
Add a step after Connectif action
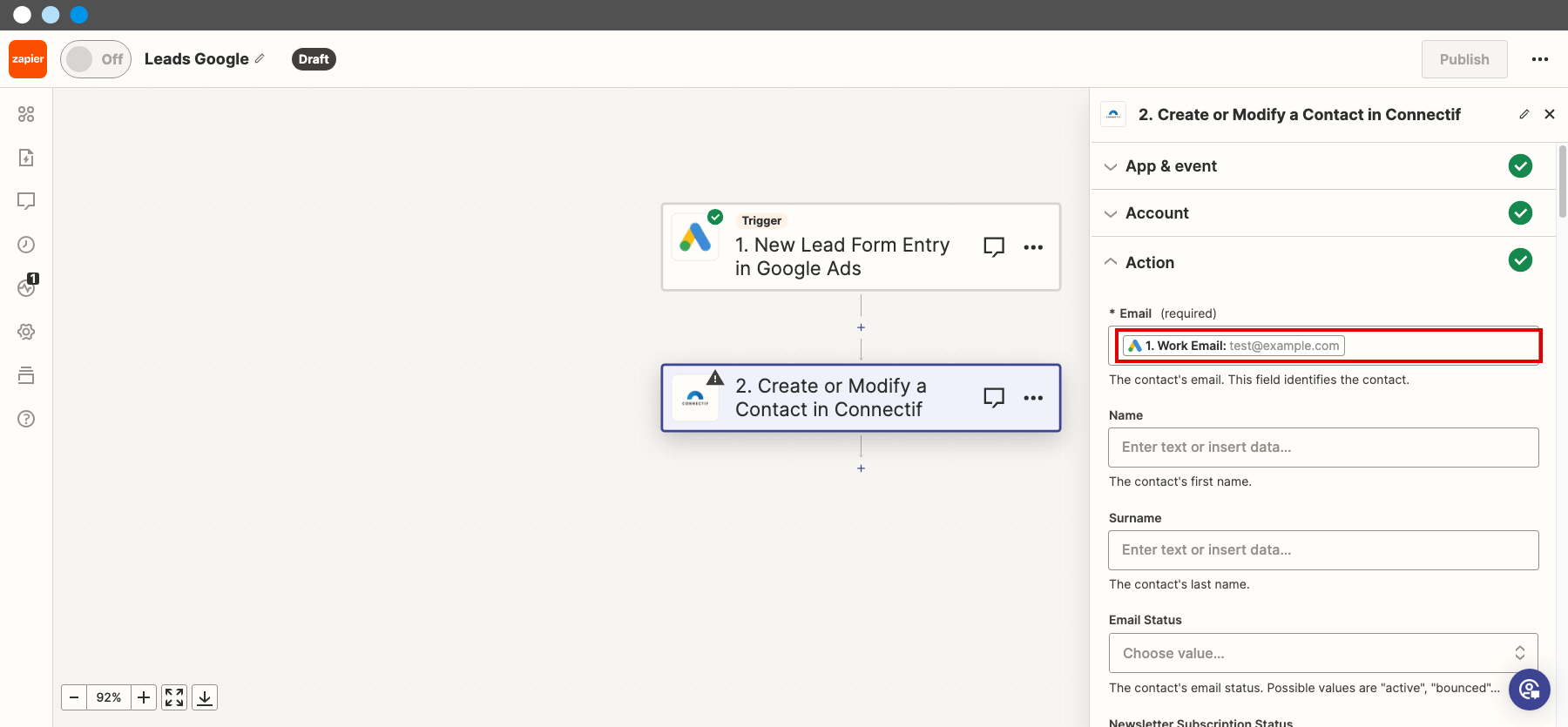click(x=861, y=468)
